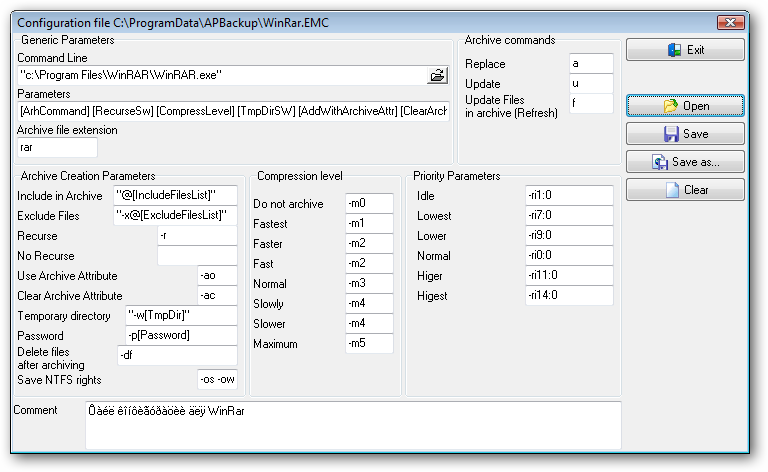The width and height of the screenshot is (768, 472).
Task: Click into the Parameters text field
Action: tap(233, 112)
